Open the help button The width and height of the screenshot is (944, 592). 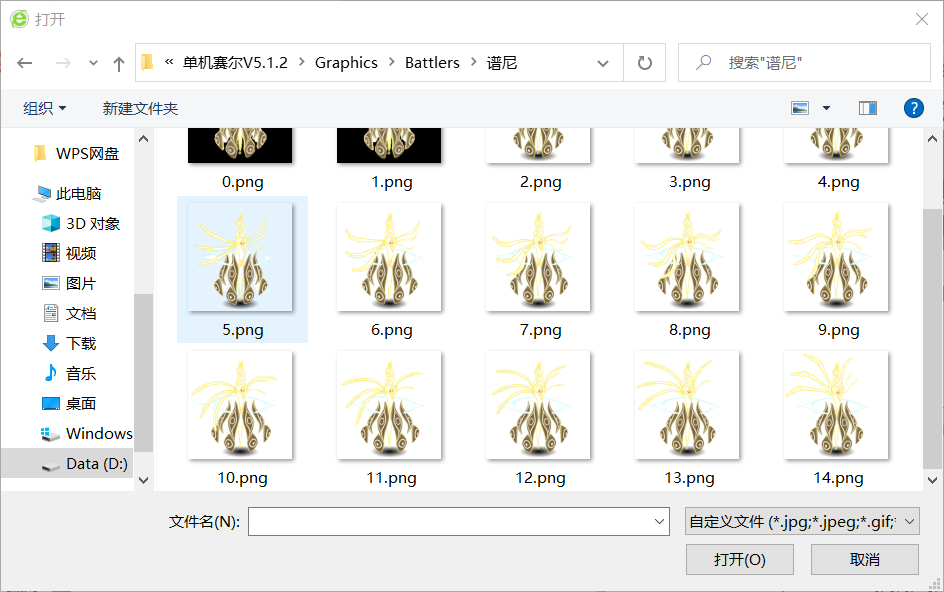913,108
